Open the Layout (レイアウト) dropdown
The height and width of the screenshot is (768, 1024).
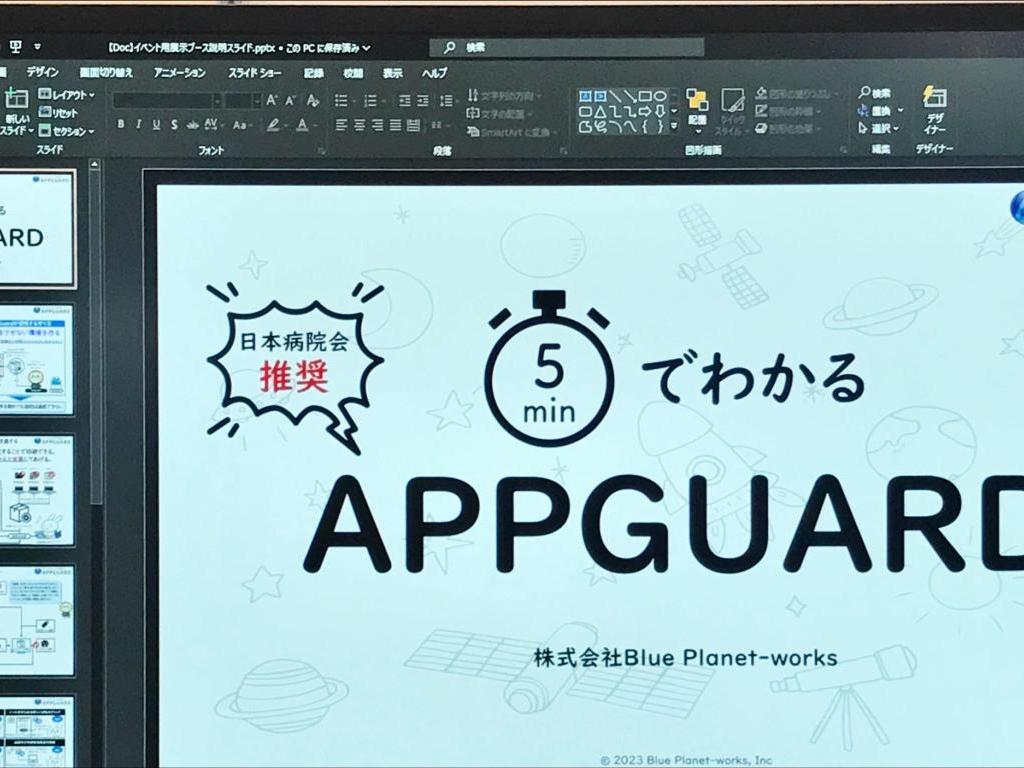[x=67, y=95]
